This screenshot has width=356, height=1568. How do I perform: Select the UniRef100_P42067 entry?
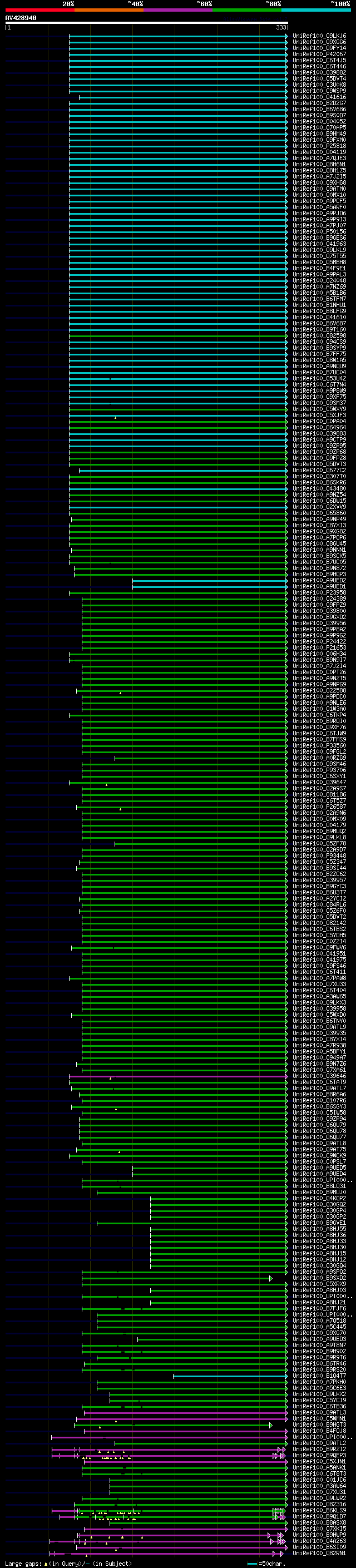point(319,54)
